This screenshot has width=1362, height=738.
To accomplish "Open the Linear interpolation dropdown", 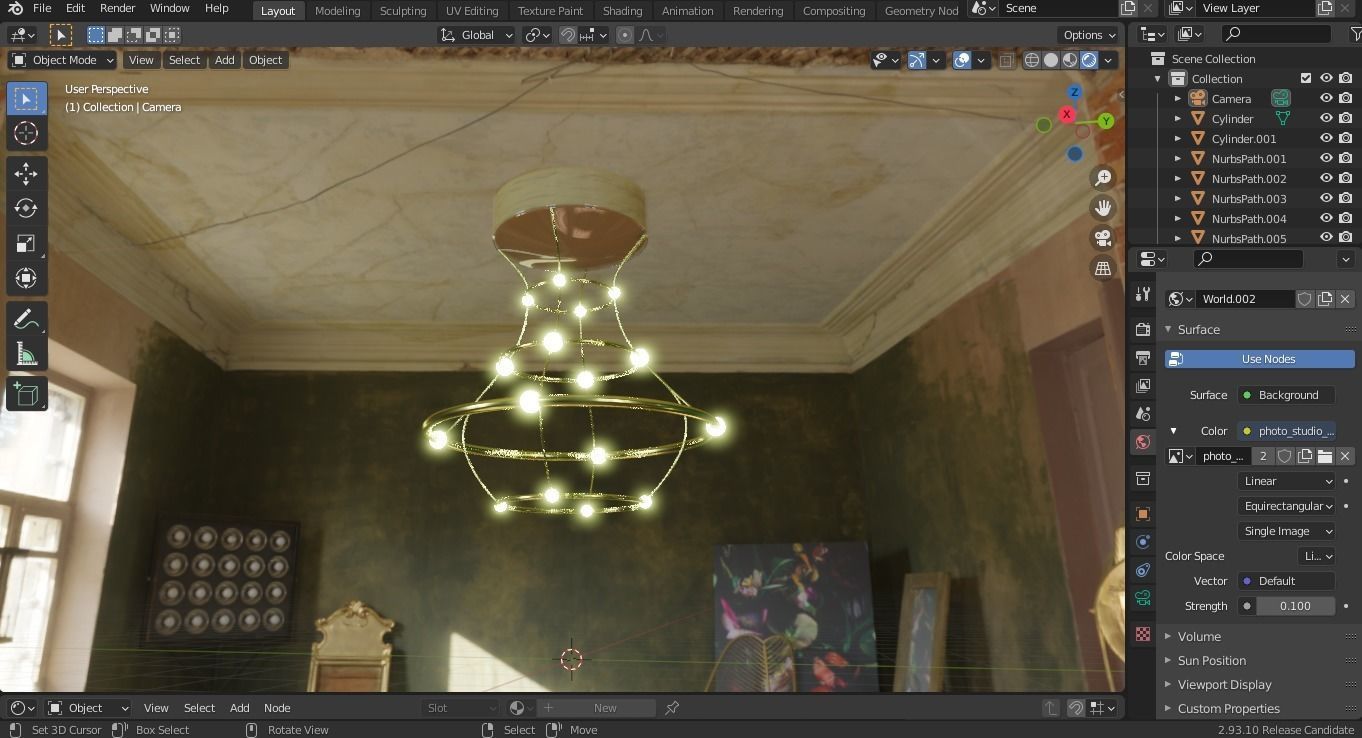I will tap(1286, 481).
